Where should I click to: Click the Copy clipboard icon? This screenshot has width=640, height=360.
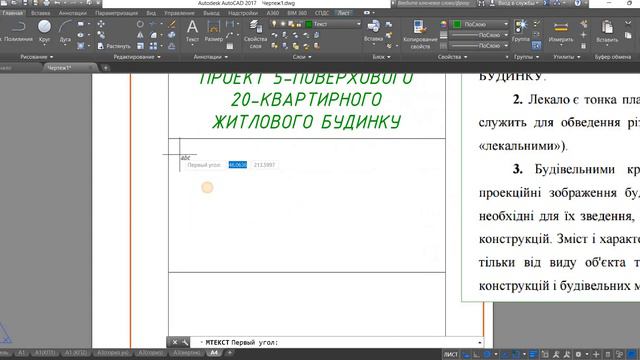point(628,35)
